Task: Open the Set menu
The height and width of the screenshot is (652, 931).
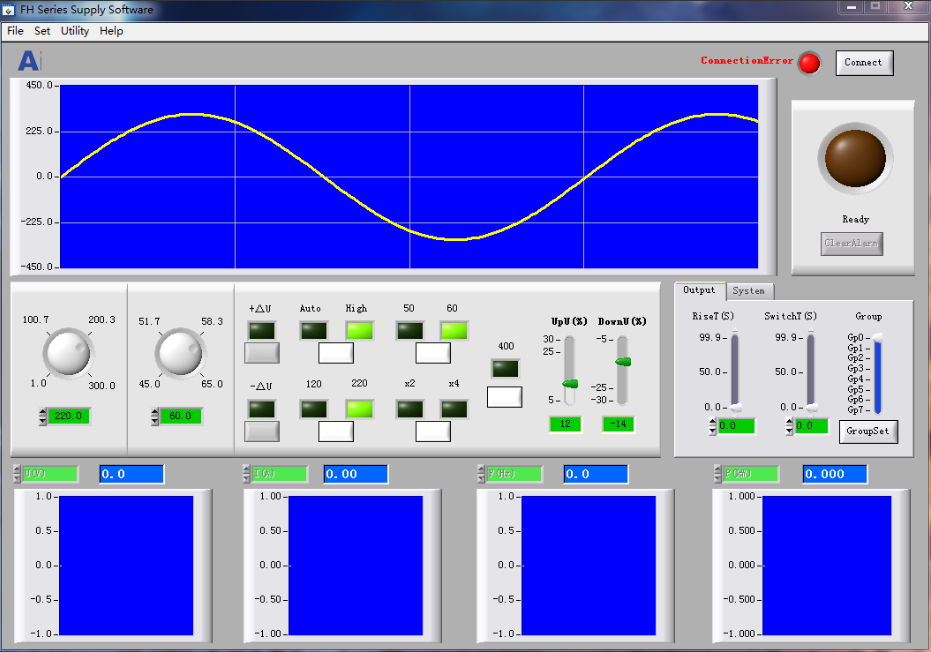Action: [42, 31]
